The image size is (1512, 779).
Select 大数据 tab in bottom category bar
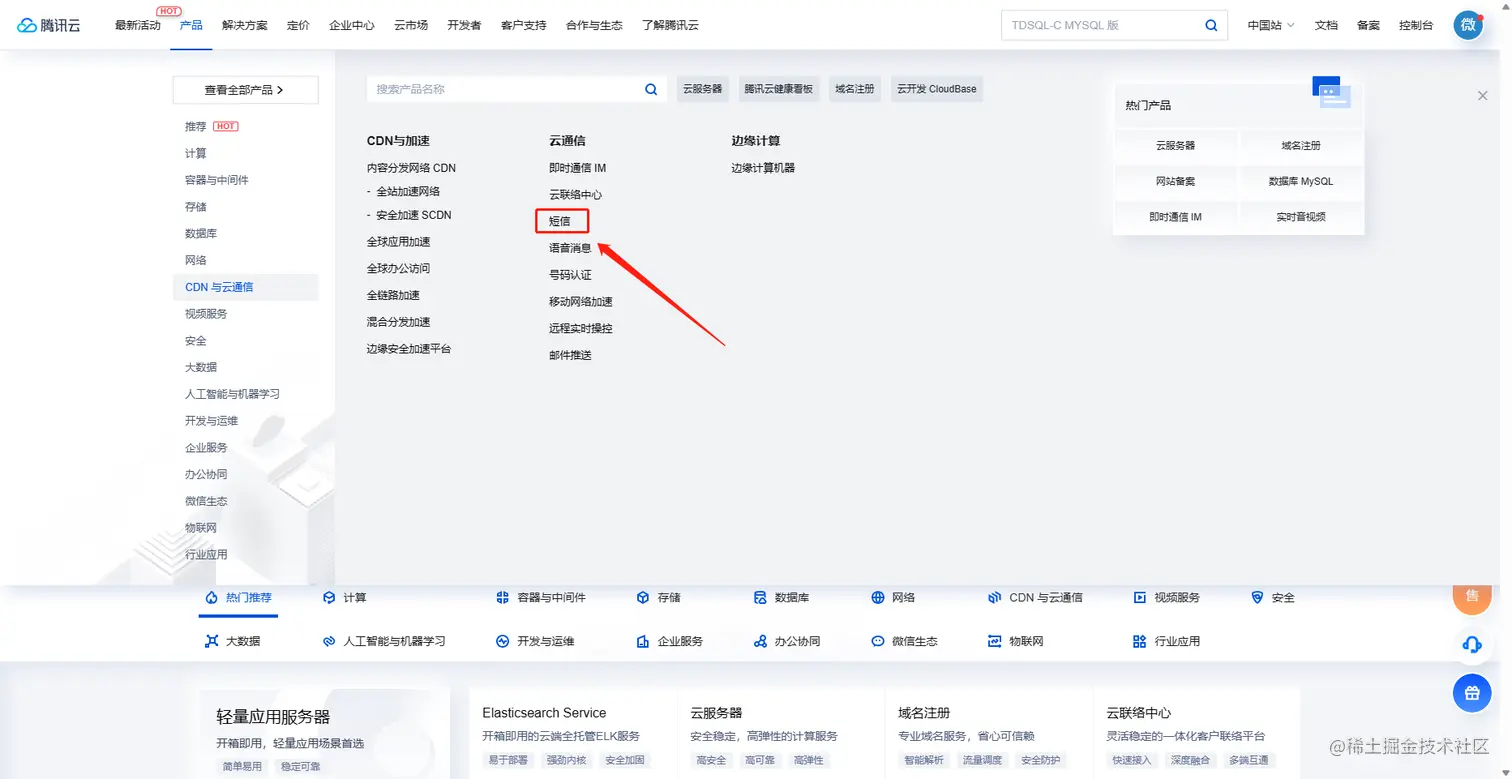click(x=234, y=641)
